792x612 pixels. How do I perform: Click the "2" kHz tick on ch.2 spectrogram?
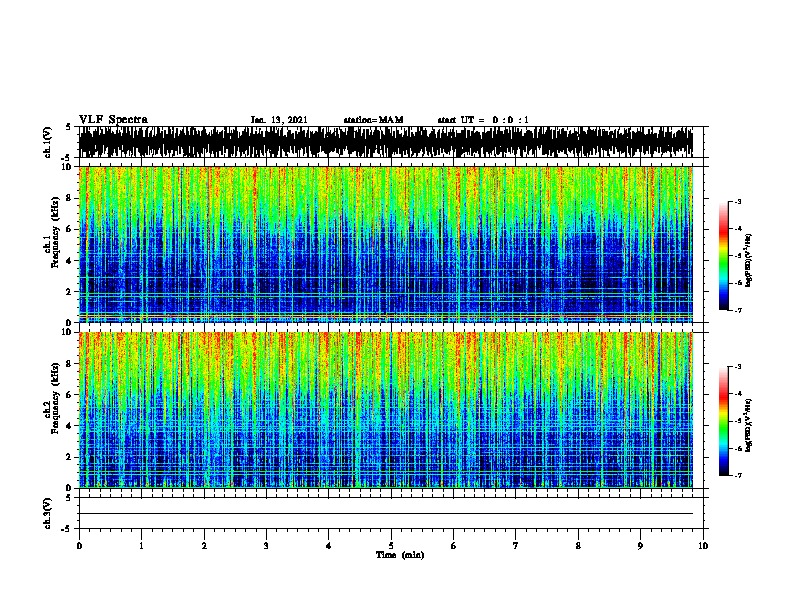[70, 457]
